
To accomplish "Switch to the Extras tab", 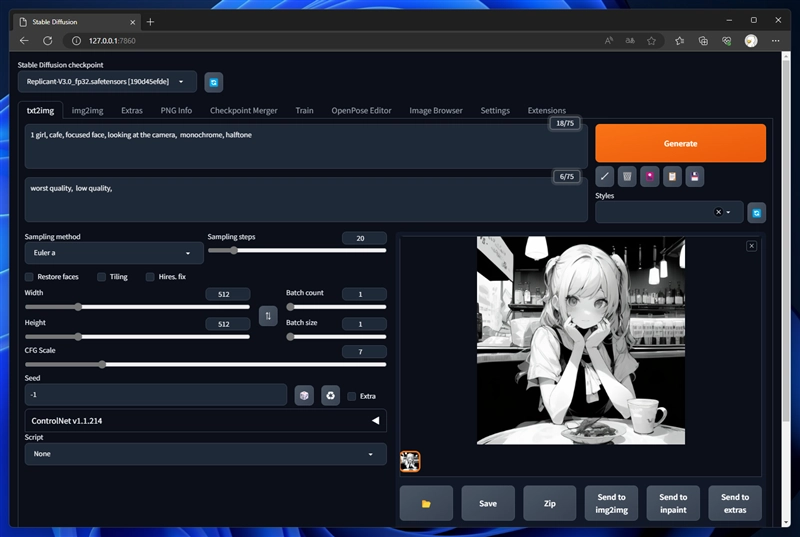I will tap(132, 111).
